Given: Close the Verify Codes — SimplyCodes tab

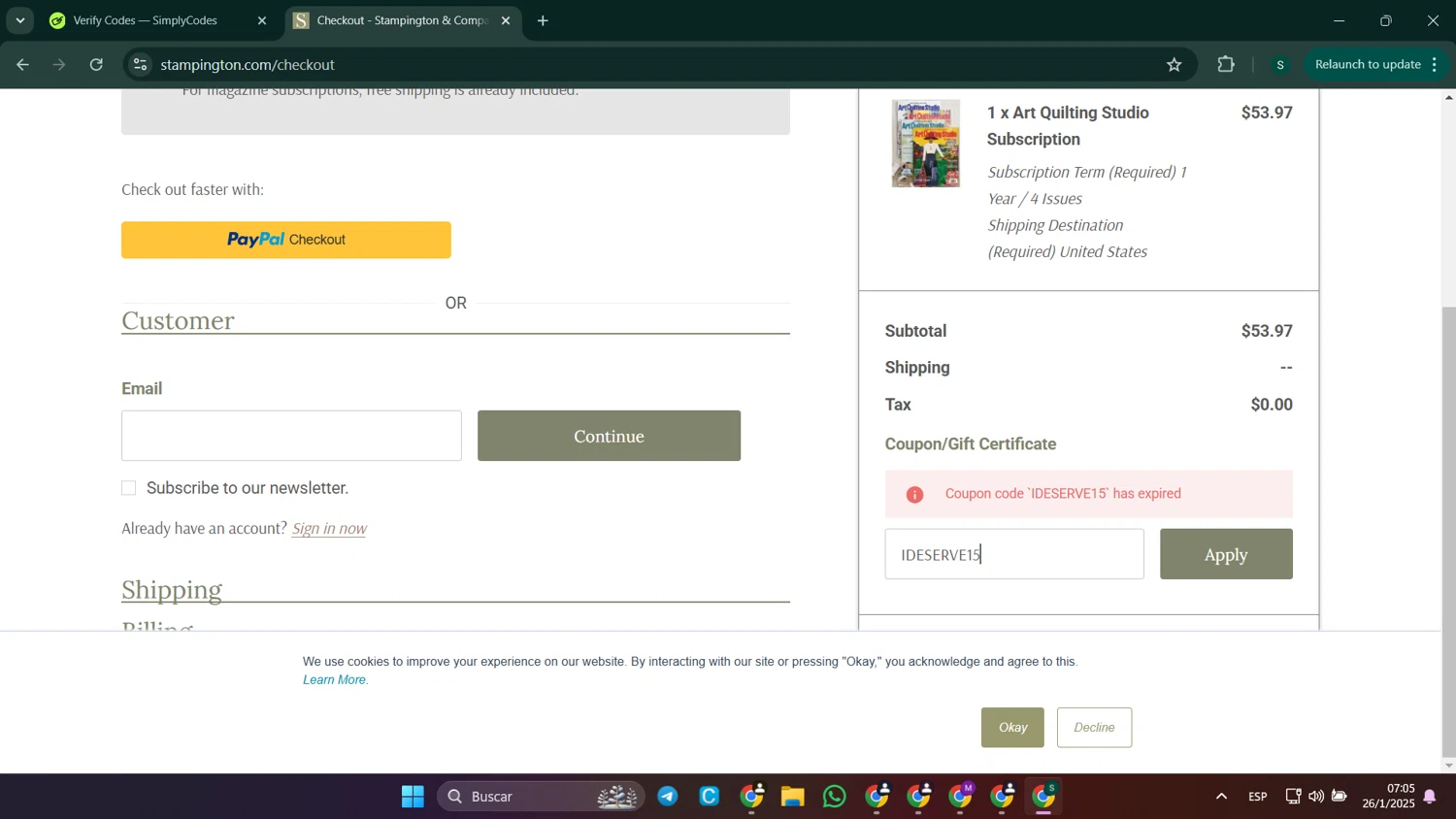Looking at the screenshot, I should point(261,20).
